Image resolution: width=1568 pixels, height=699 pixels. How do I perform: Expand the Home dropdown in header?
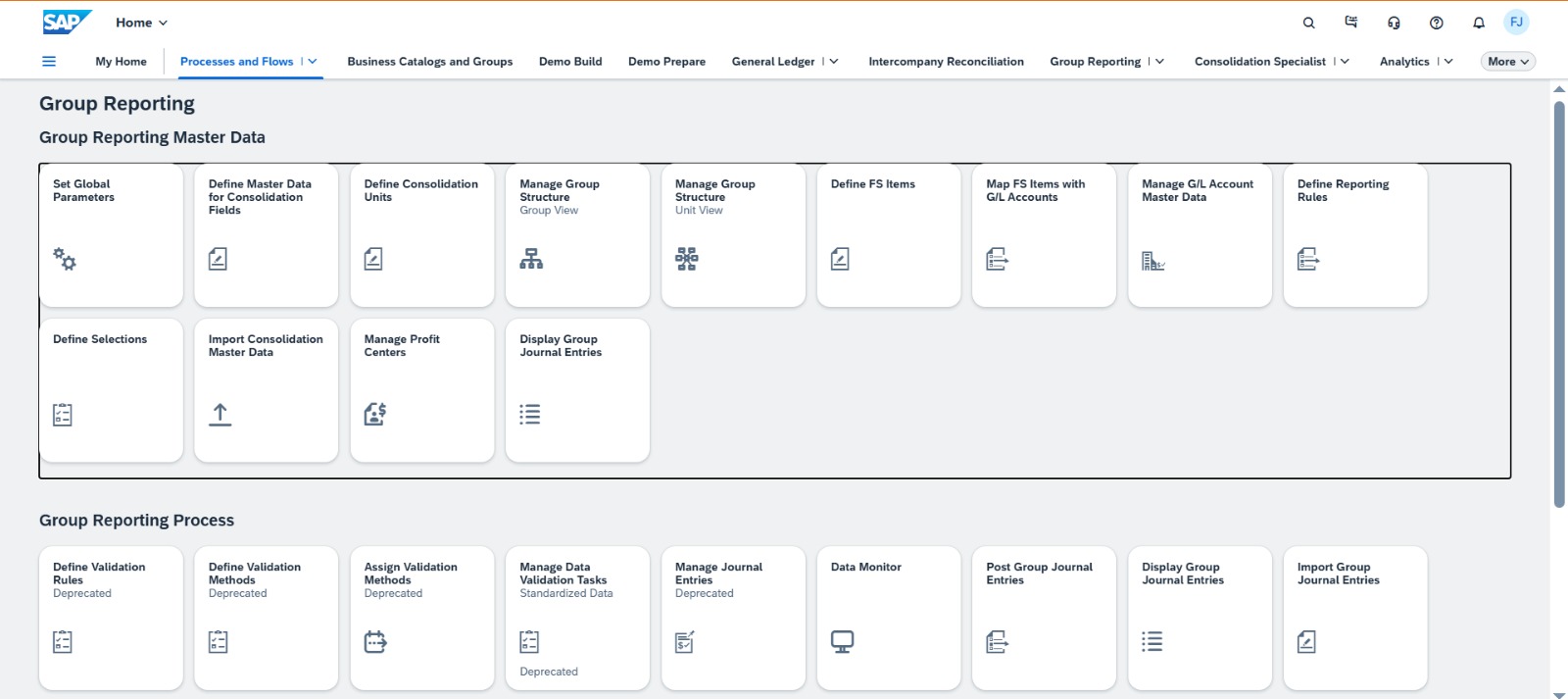tap(142, 23)
